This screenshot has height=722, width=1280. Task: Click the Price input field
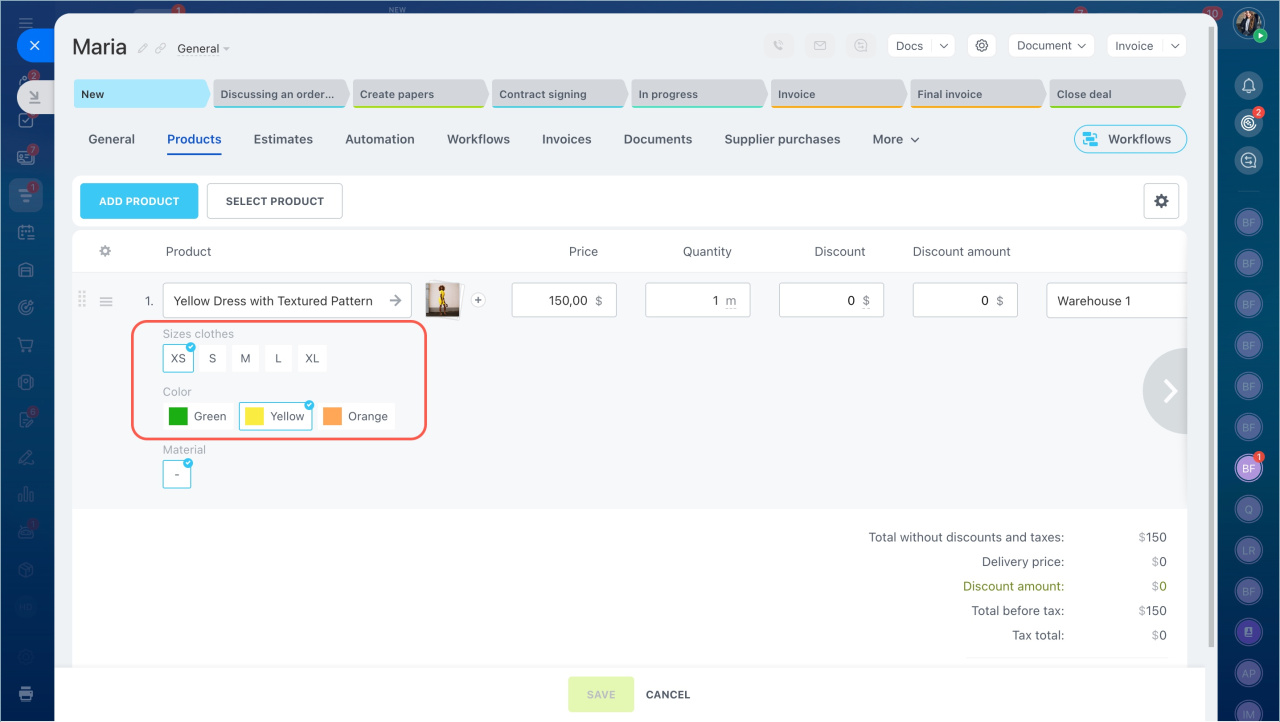coord(563,300)
